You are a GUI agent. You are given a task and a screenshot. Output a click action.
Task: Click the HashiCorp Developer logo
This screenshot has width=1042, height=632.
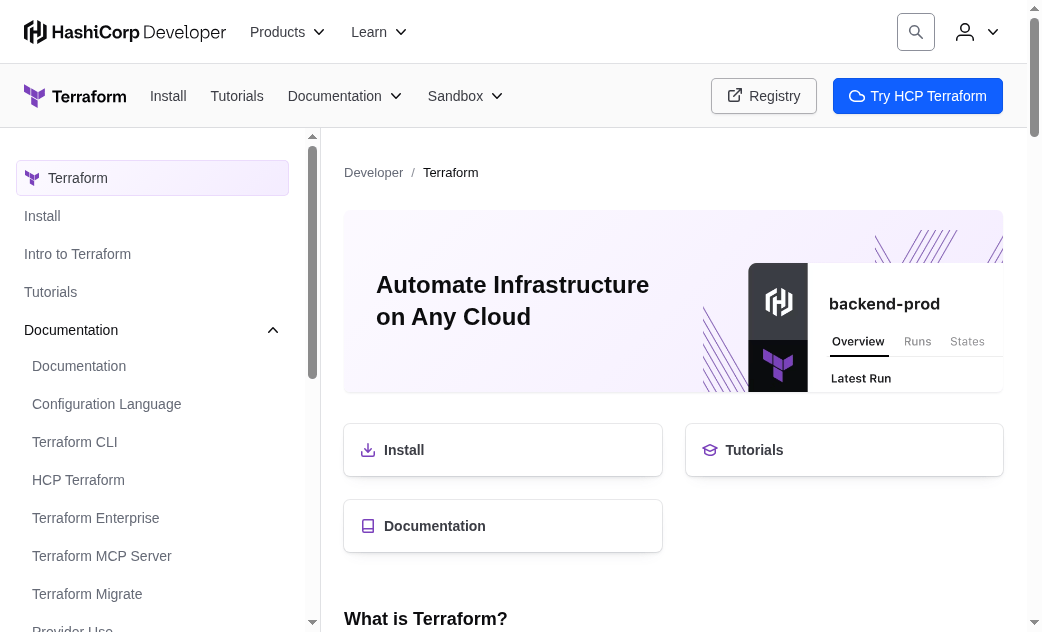pos(124,32)
